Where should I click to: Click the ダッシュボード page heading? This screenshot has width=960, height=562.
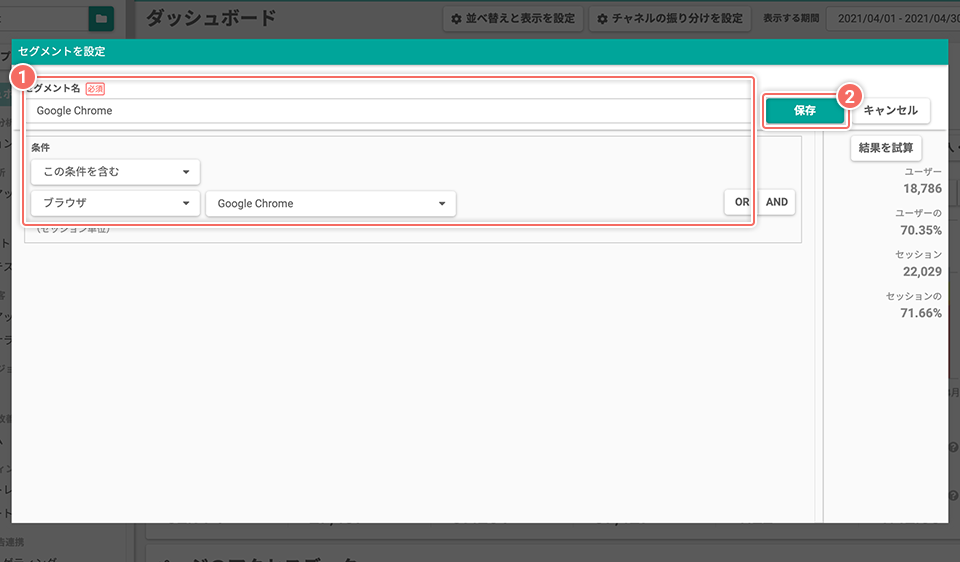211,18
